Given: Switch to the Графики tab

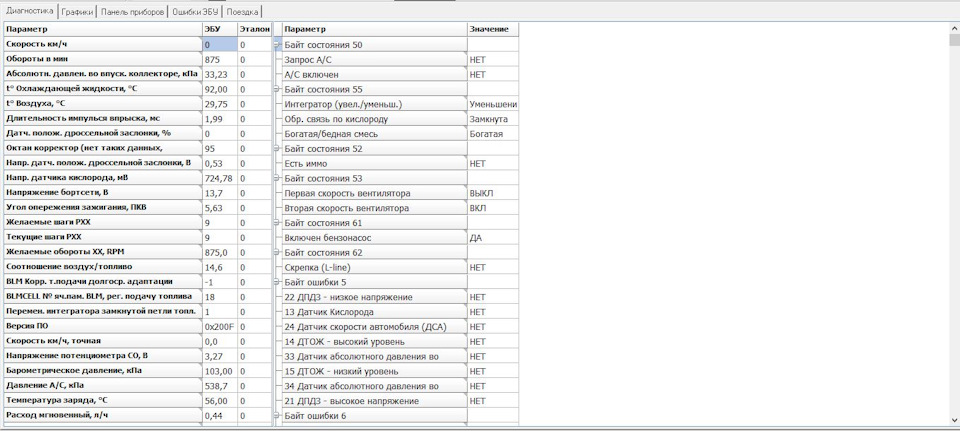Looking at the screenshot, I should (x=77, y=12).
